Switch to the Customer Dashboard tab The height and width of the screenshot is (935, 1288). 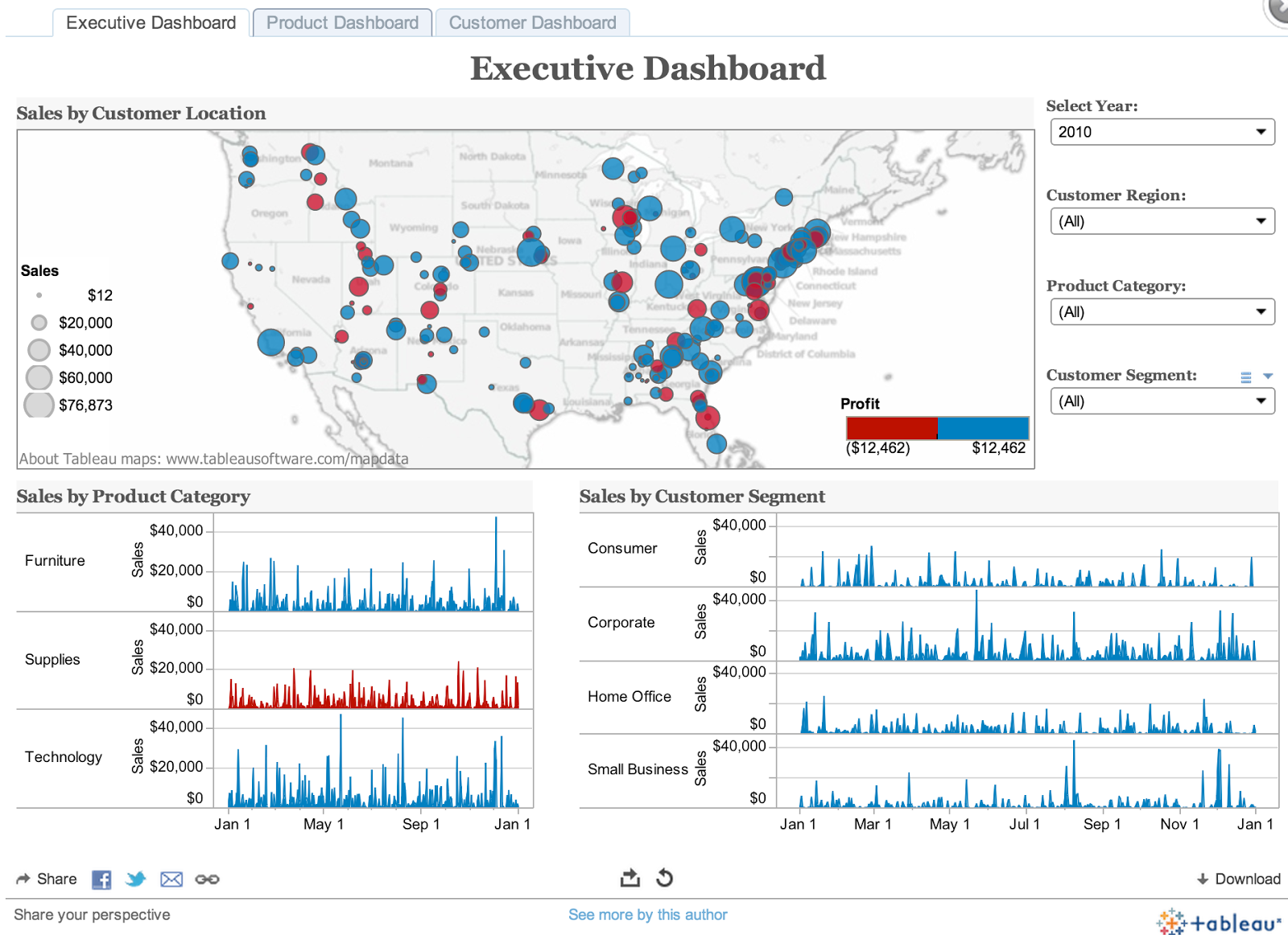tap(530, 22)
